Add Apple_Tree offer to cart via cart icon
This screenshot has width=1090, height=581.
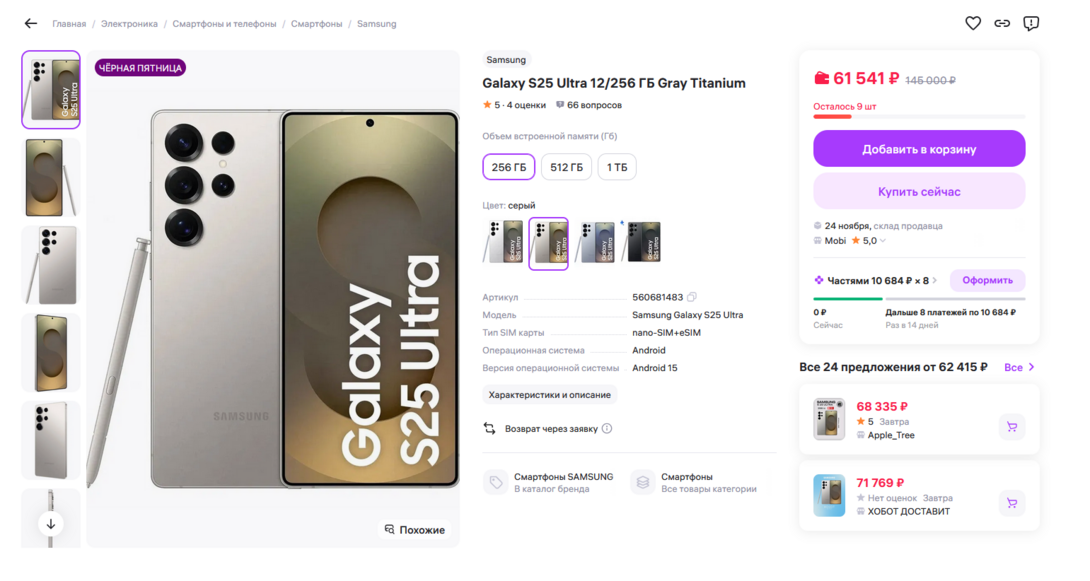click(x=1011, y=427)
